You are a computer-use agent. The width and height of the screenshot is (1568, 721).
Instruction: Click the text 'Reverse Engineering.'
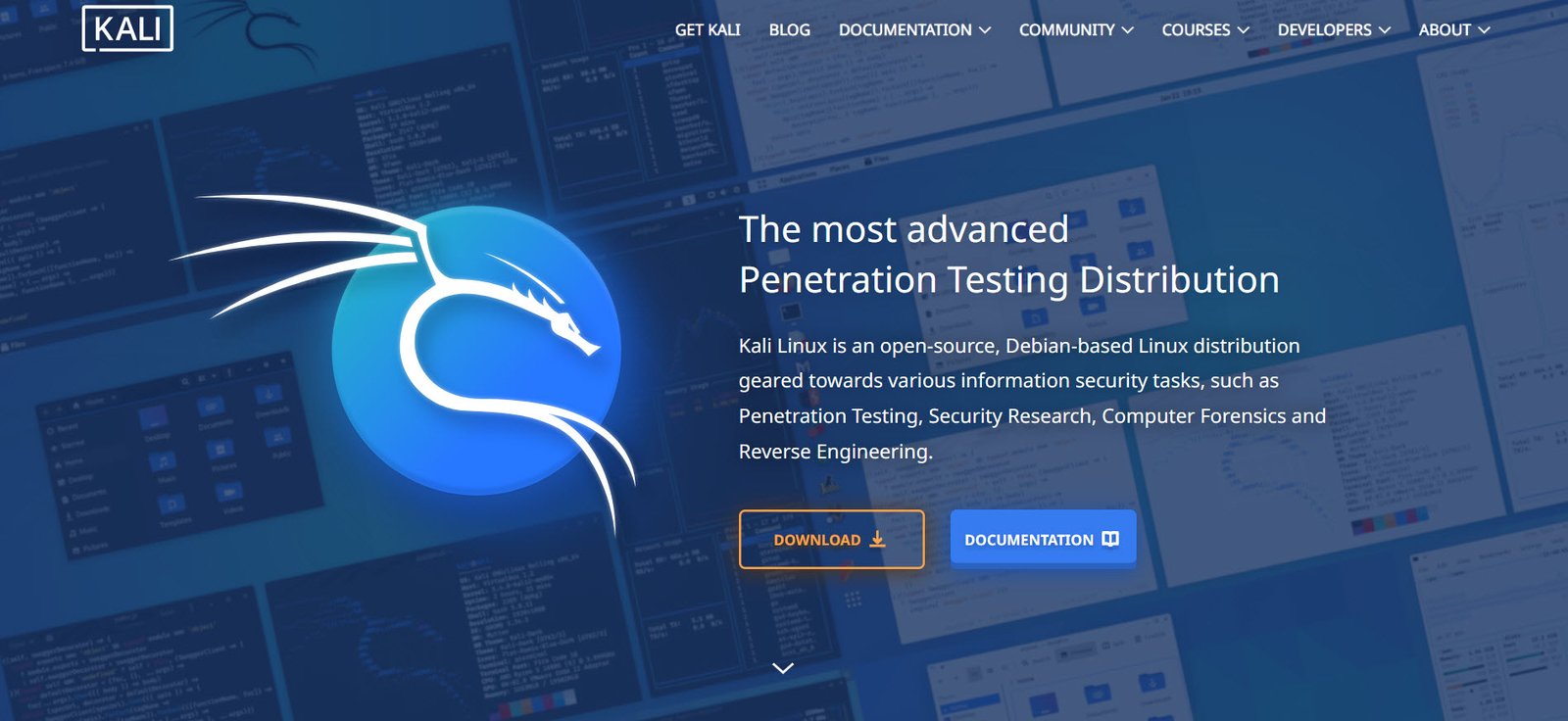pyautogui.click(x=836, y=452)
